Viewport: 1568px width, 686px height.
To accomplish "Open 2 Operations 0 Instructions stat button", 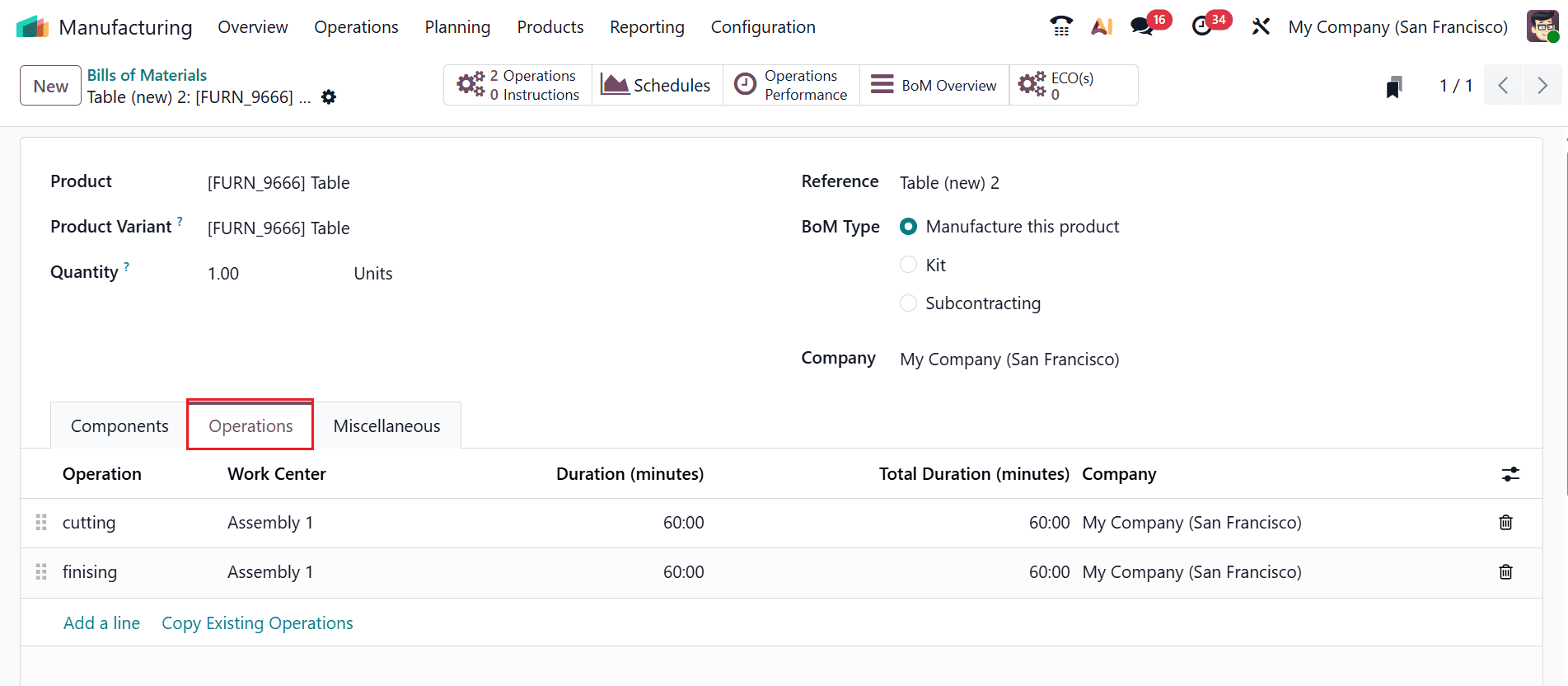I will 518,85.
